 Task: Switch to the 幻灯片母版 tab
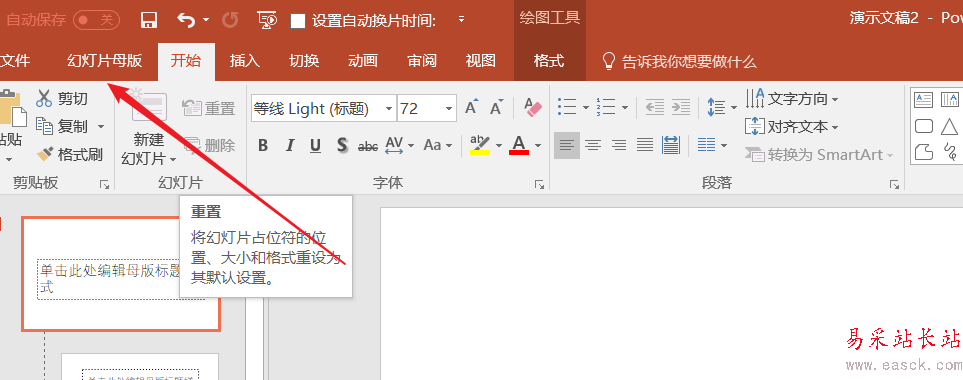(104, 61)
